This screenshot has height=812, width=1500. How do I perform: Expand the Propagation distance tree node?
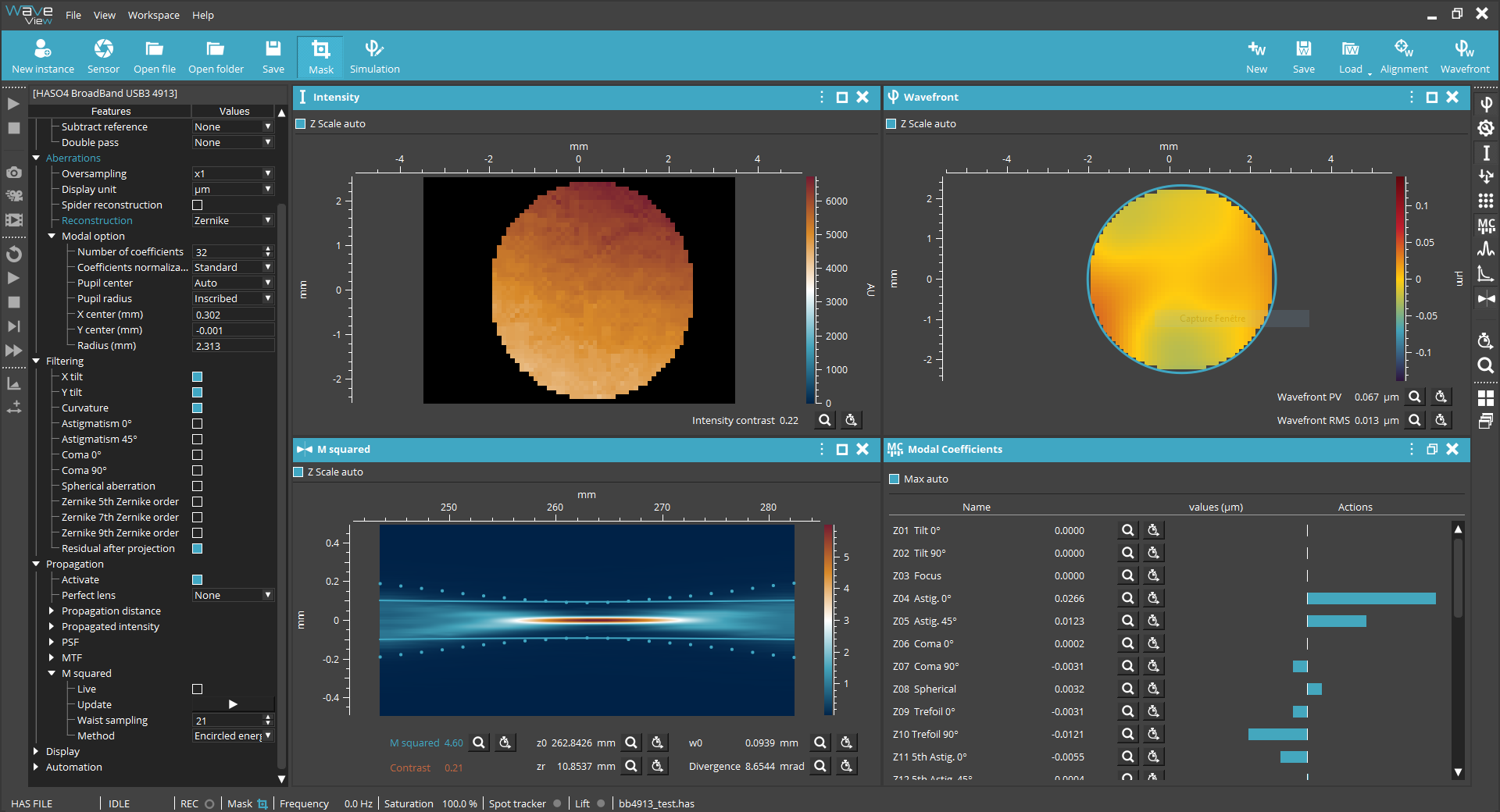click(52, 611)
